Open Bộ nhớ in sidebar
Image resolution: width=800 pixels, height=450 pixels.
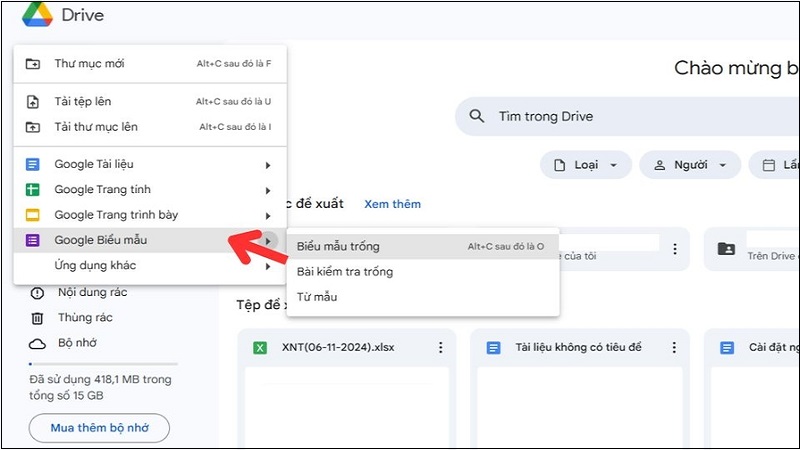click(x=77, y=343)
